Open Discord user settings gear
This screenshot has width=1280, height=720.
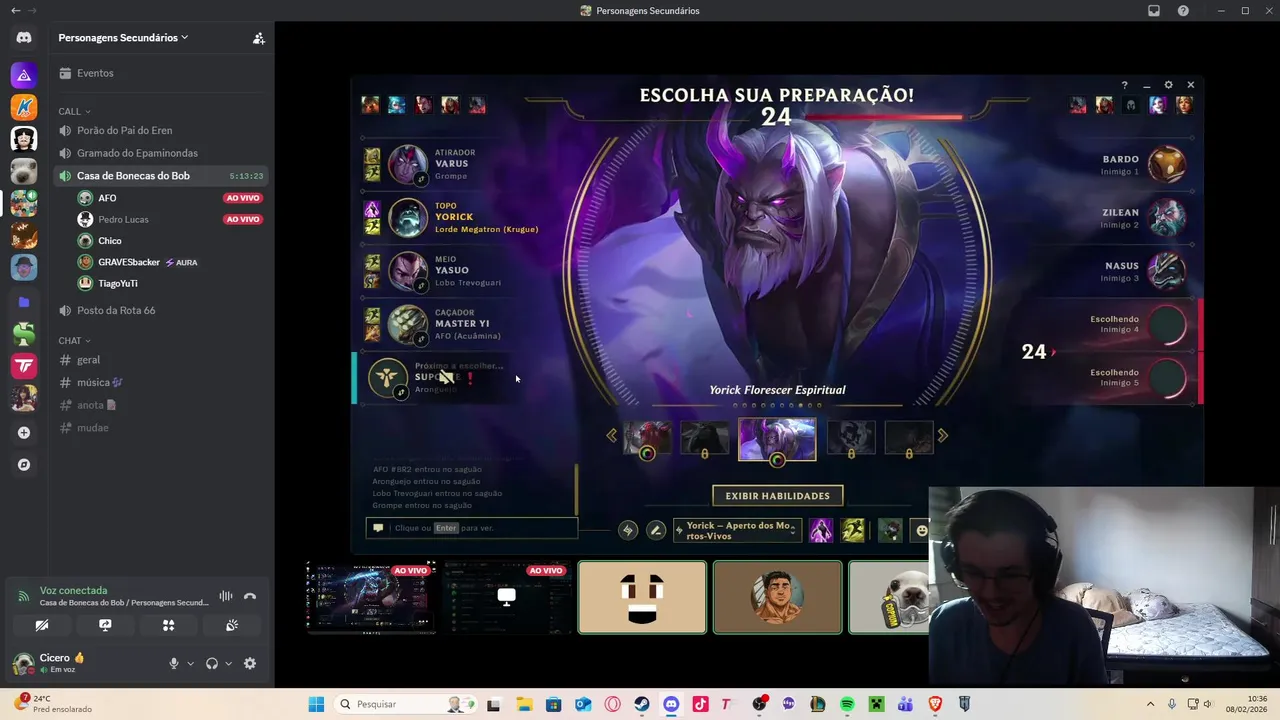tap(250, 663)
